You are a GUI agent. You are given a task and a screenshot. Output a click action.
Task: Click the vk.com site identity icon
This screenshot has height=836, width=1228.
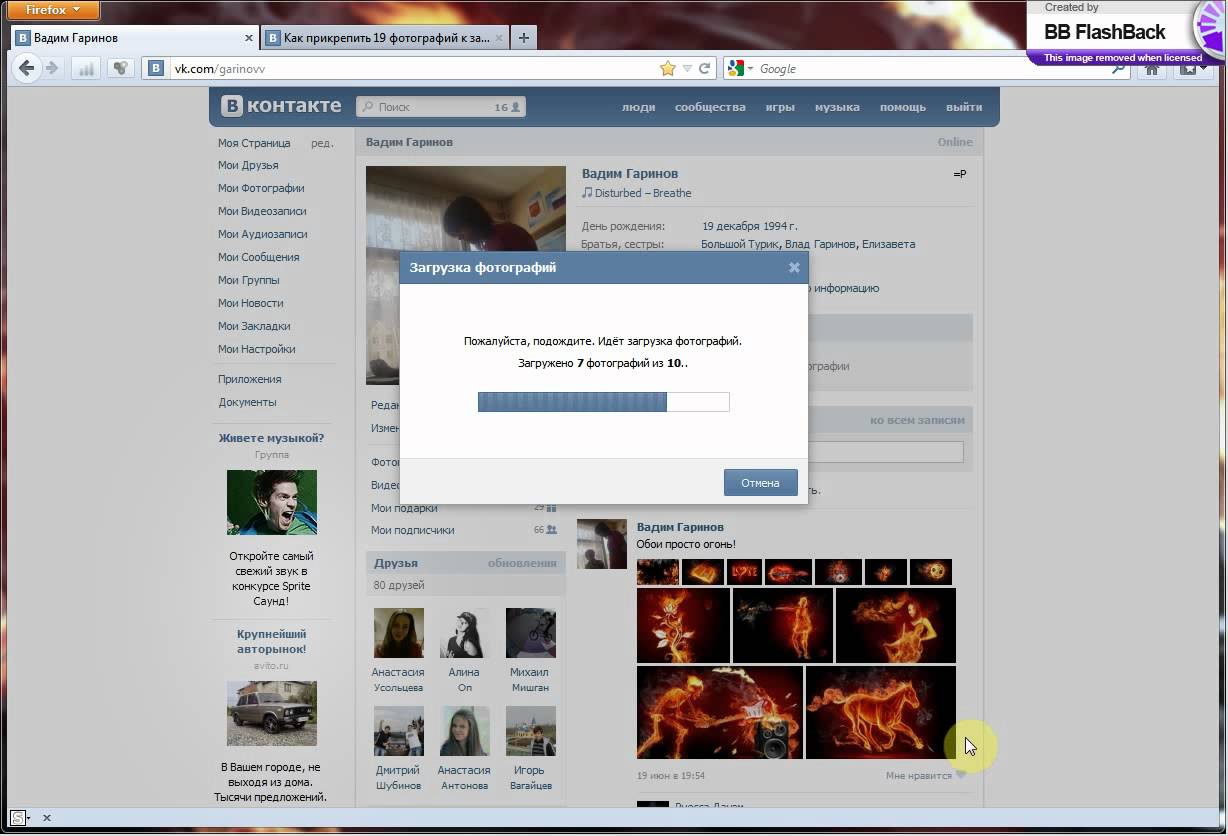click(156, 68)
